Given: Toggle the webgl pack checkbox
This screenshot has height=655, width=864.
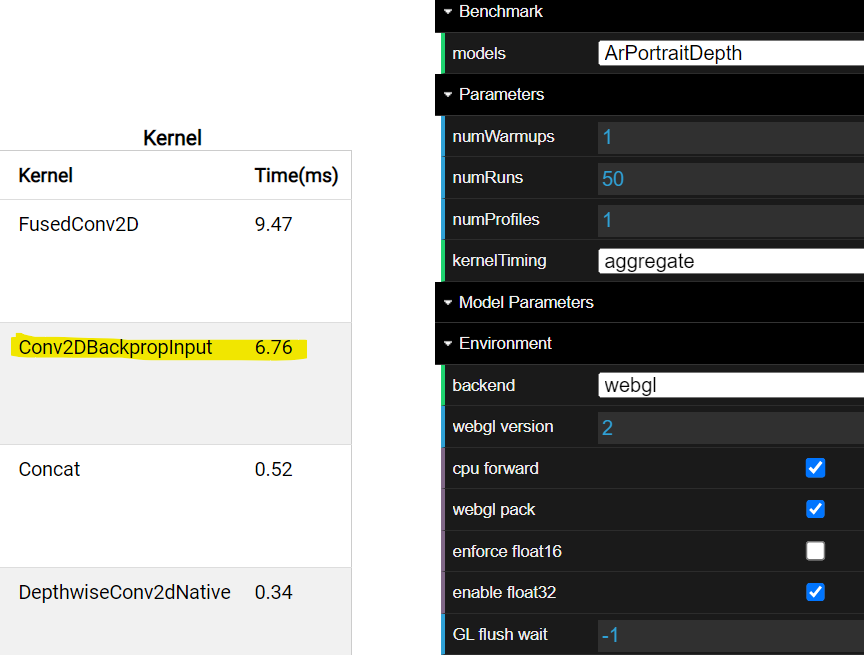Looking at the screenshot, I should (x=815, y=509).
